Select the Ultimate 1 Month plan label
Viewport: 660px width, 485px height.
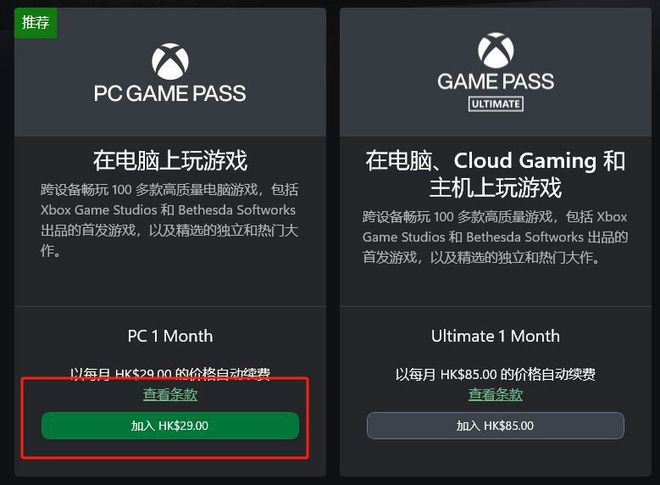coord(495,336)
